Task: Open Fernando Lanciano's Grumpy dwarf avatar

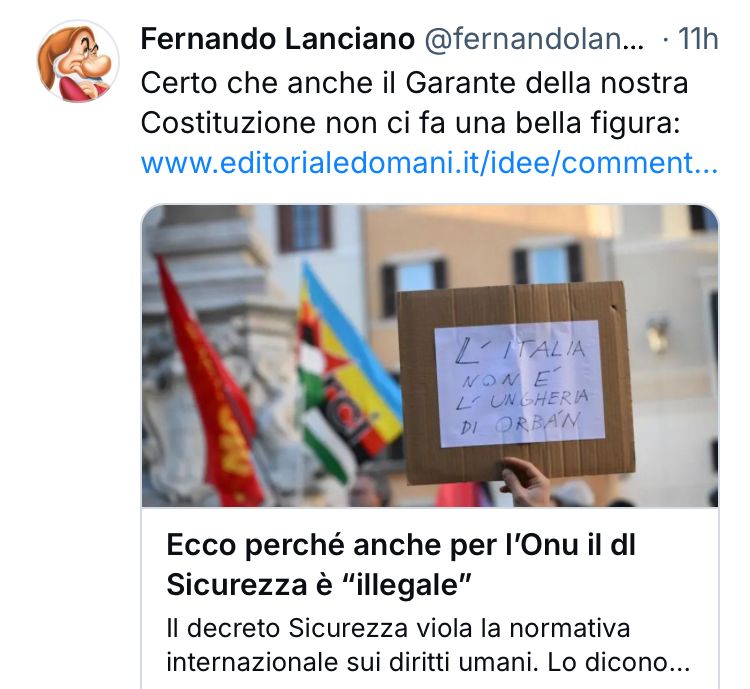Action: [x=78, y=61]
